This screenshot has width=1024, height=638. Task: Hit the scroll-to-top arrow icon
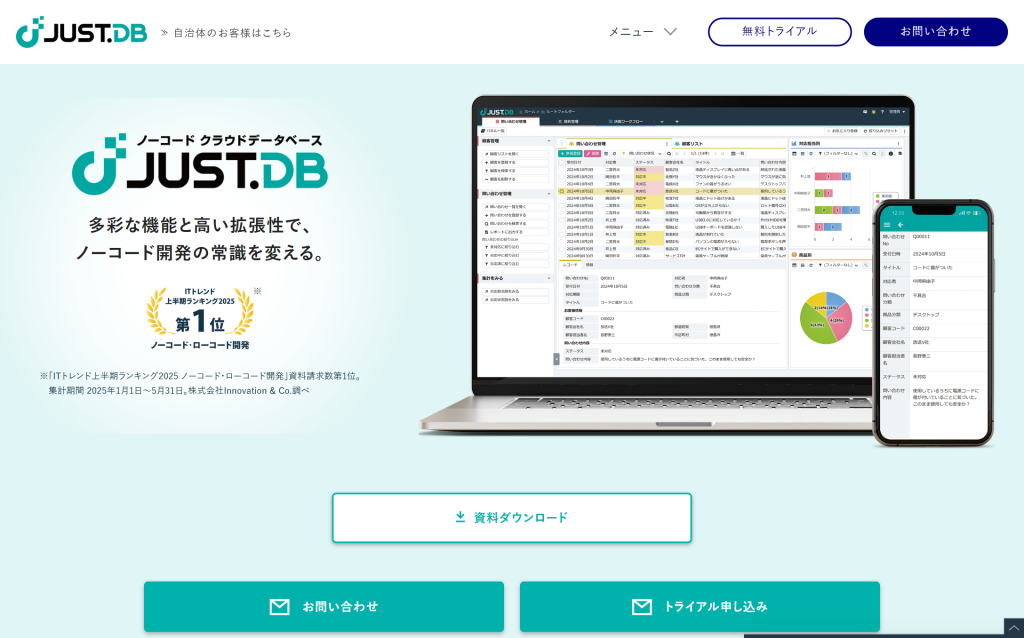[1013, 628]
